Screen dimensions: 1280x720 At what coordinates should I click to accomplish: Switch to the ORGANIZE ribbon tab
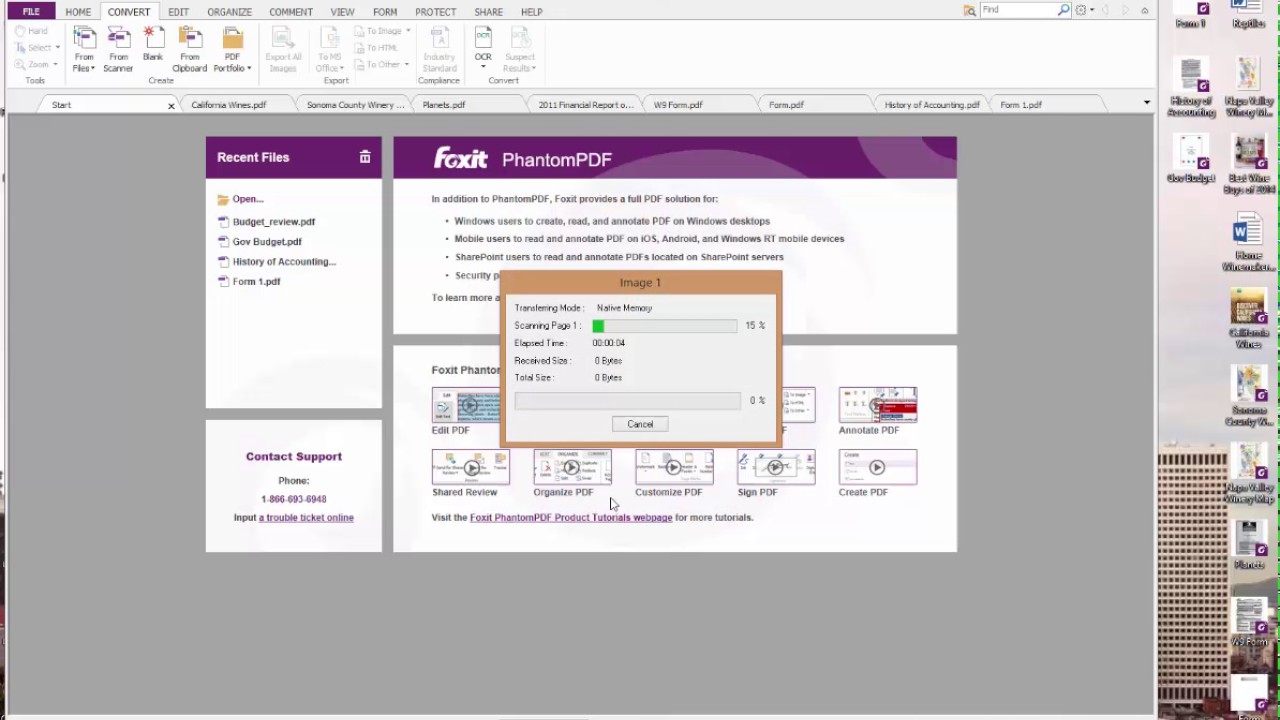coord(229,12)
